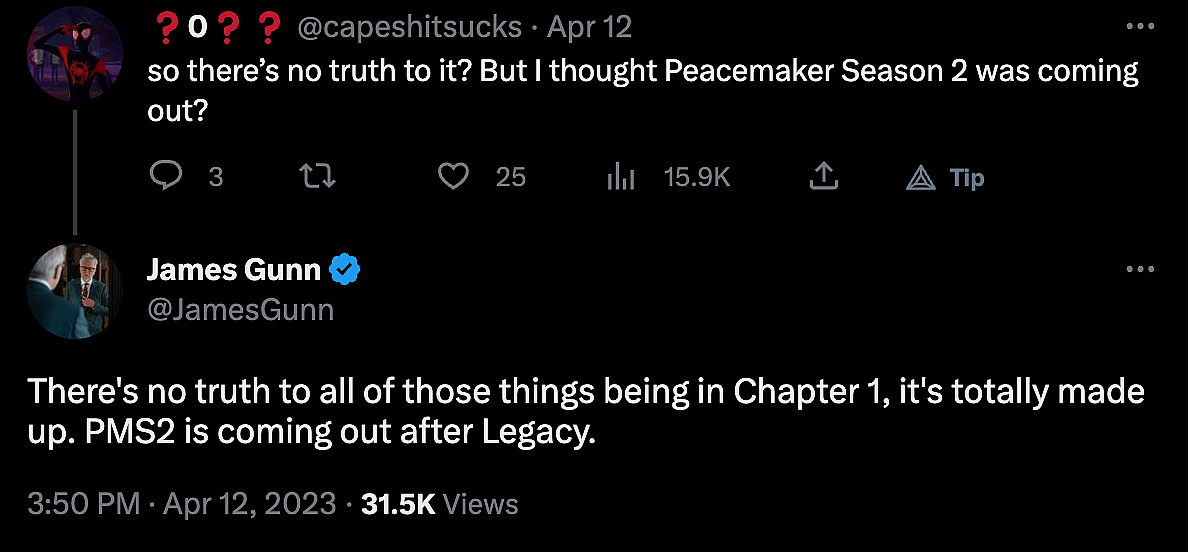
Task: Send a Tip to capeshitsucks
Action: (945, 178)
